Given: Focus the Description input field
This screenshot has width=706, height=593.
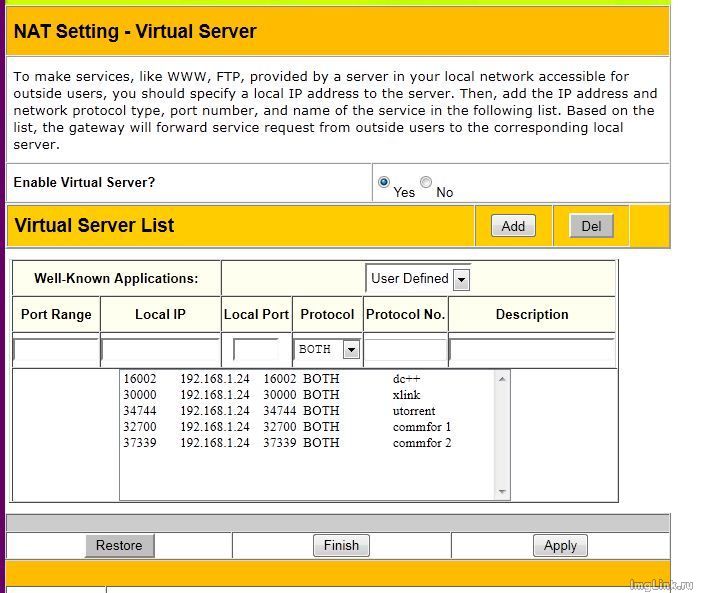Looking at the screenshot, I should (532, 349).
